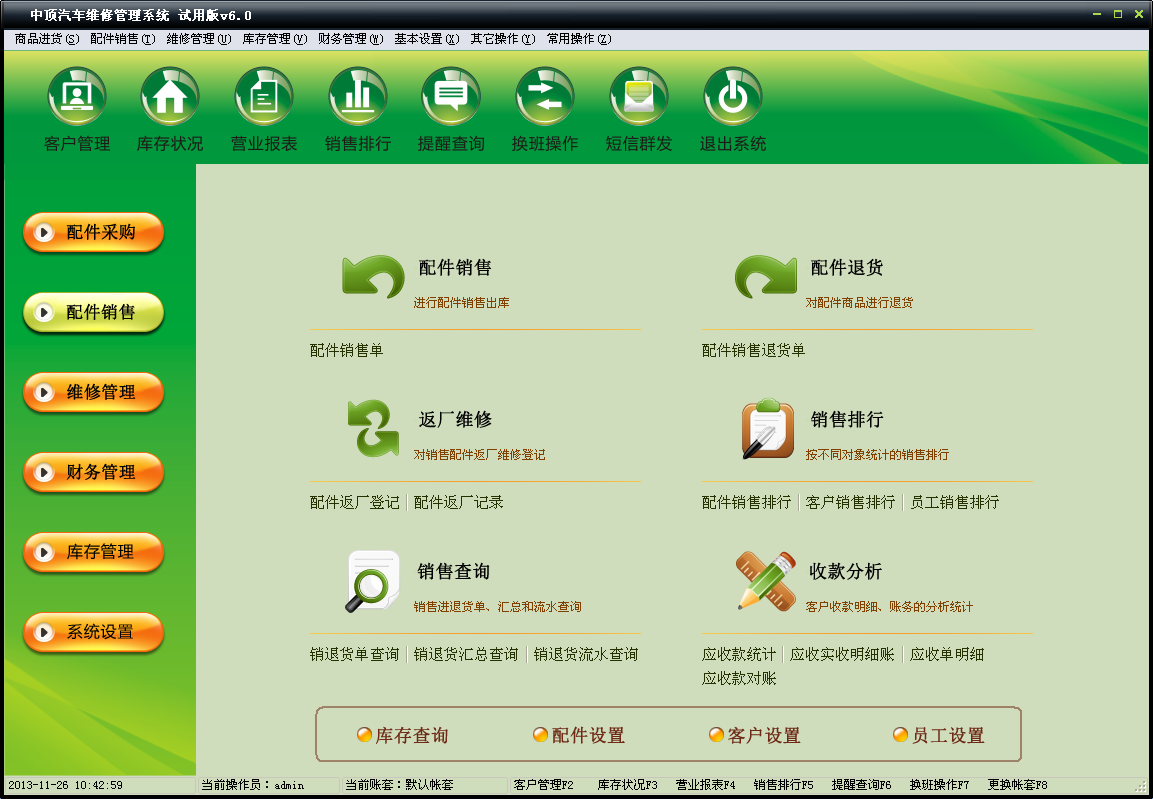Open the 其它操作(Y) menu

coord(503,39)
